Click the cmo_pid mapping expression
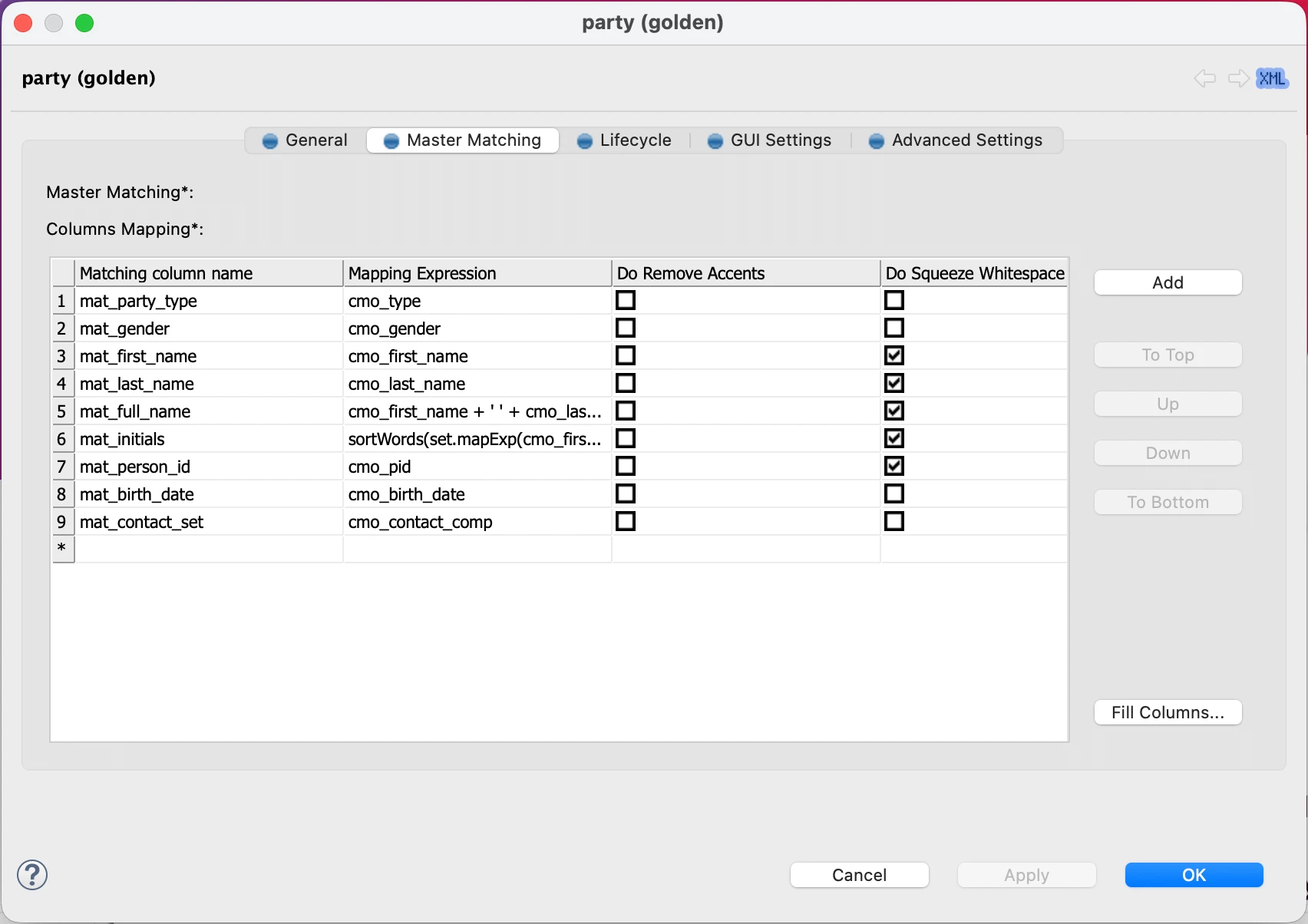The height and width of the screenshot is (924, 1308). pyautogui.click(x=477, y=467)
